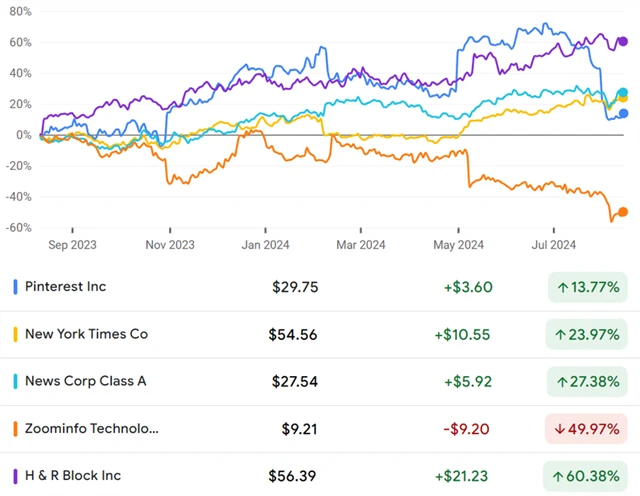The image size is (640, 496).
Task: Click the blue Pinterest endpoint dot on chart
Action: click(623, 114)
